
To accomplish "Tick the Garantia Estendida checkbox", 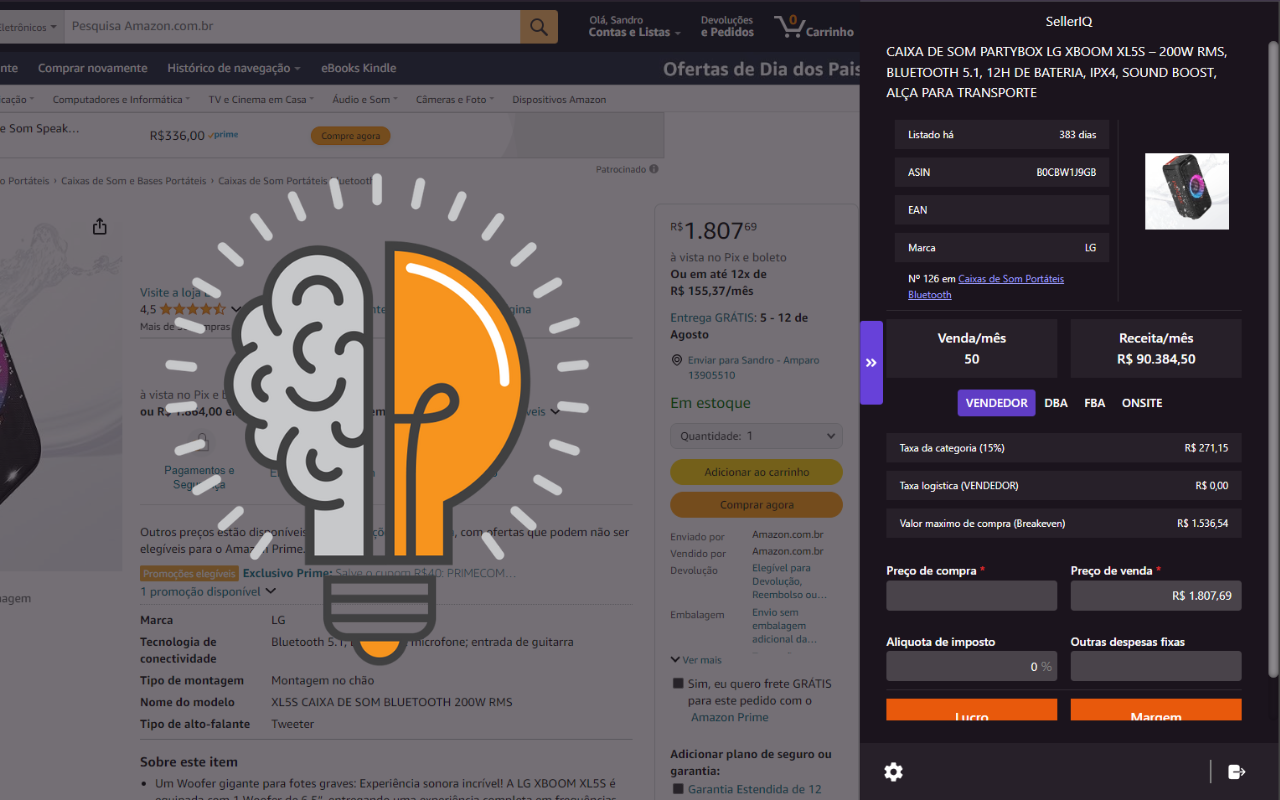I will click(679, 789).
